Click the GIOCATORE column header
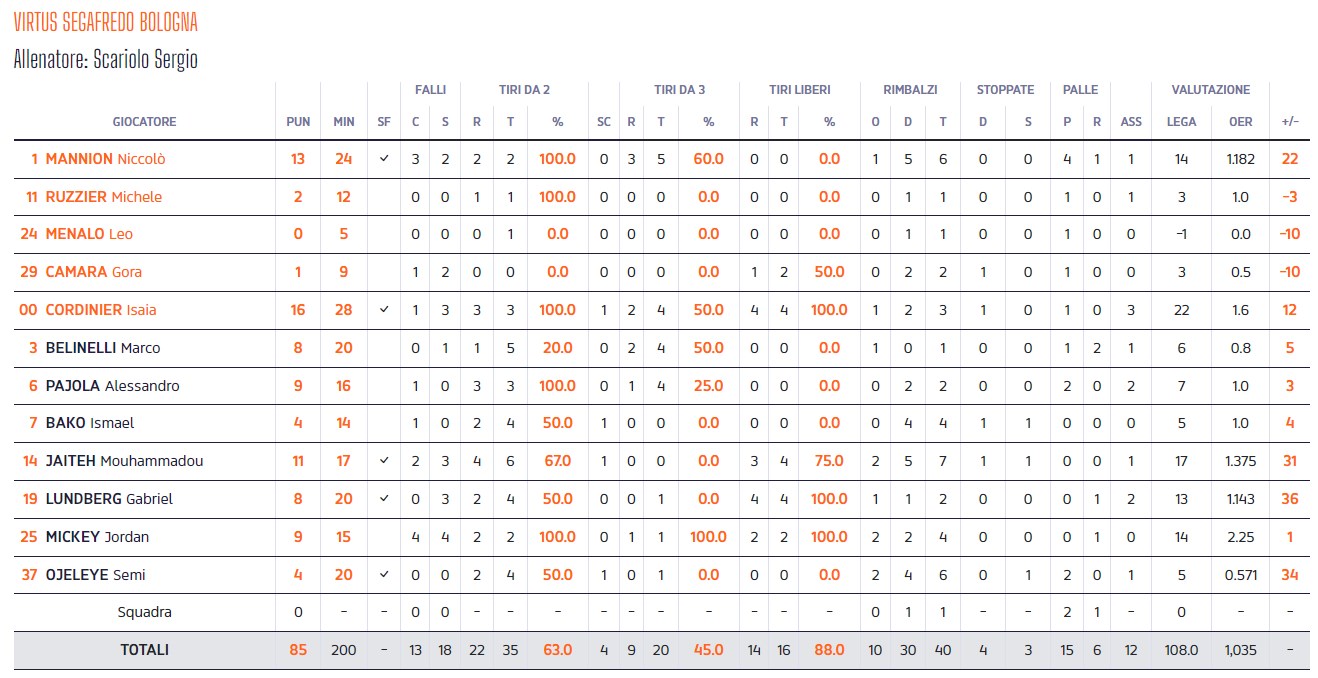 pyautogui.click(x=144, y=122)
